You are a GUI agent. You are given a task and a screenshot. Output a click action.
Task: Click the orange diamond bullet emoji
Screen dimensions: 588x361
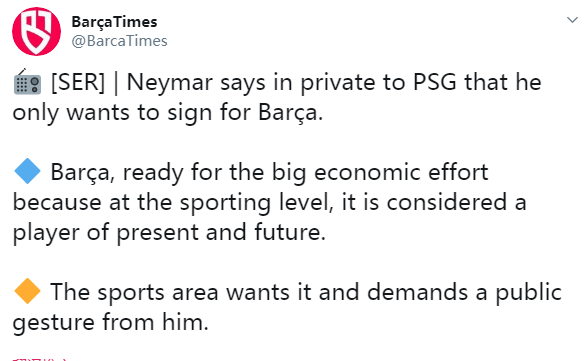click(27, 291)
